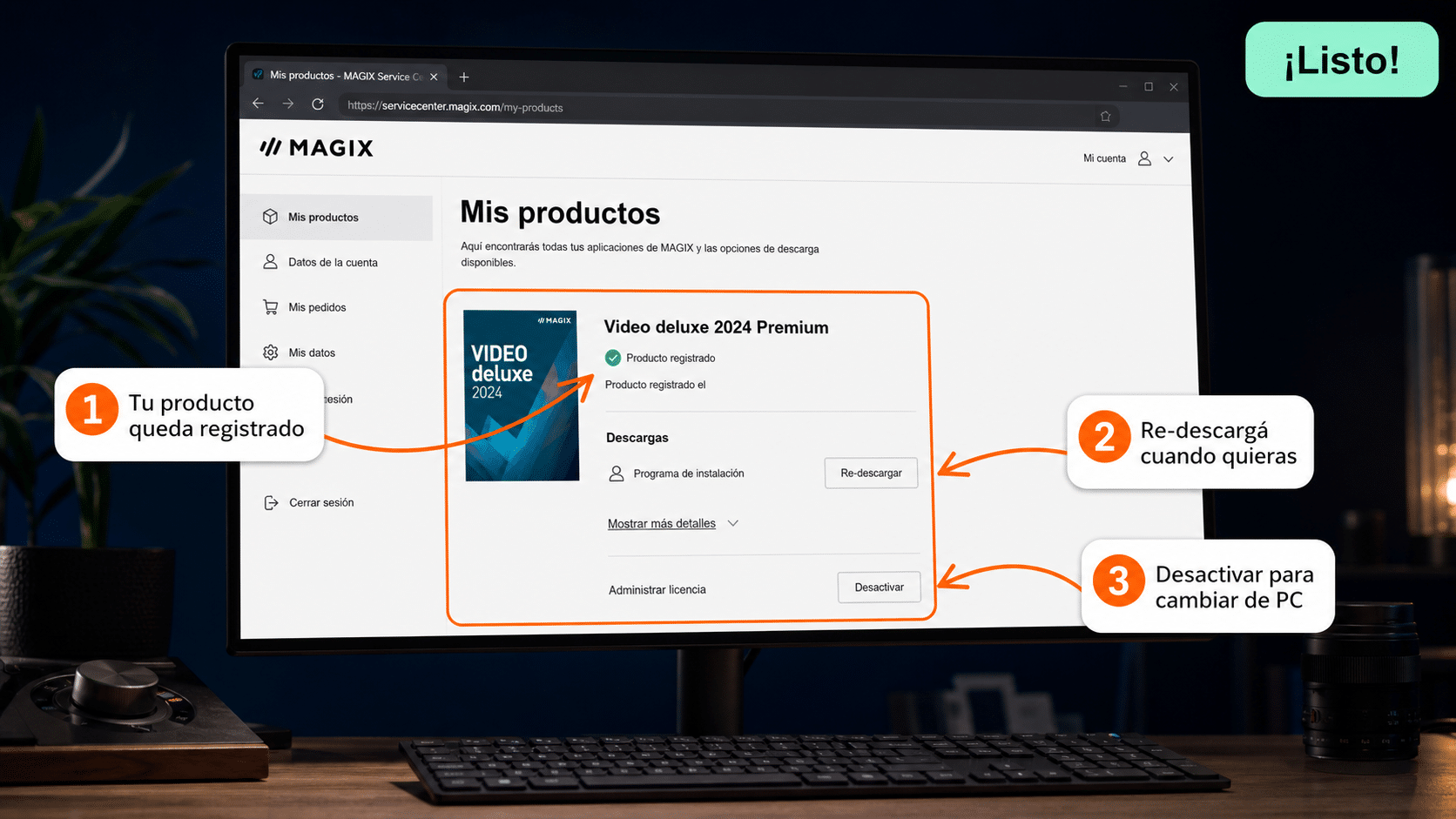Click the Re-descargar button
The width and height of the screenshot is (1456, 819).
pyautogui.click(x=871, y=473)
